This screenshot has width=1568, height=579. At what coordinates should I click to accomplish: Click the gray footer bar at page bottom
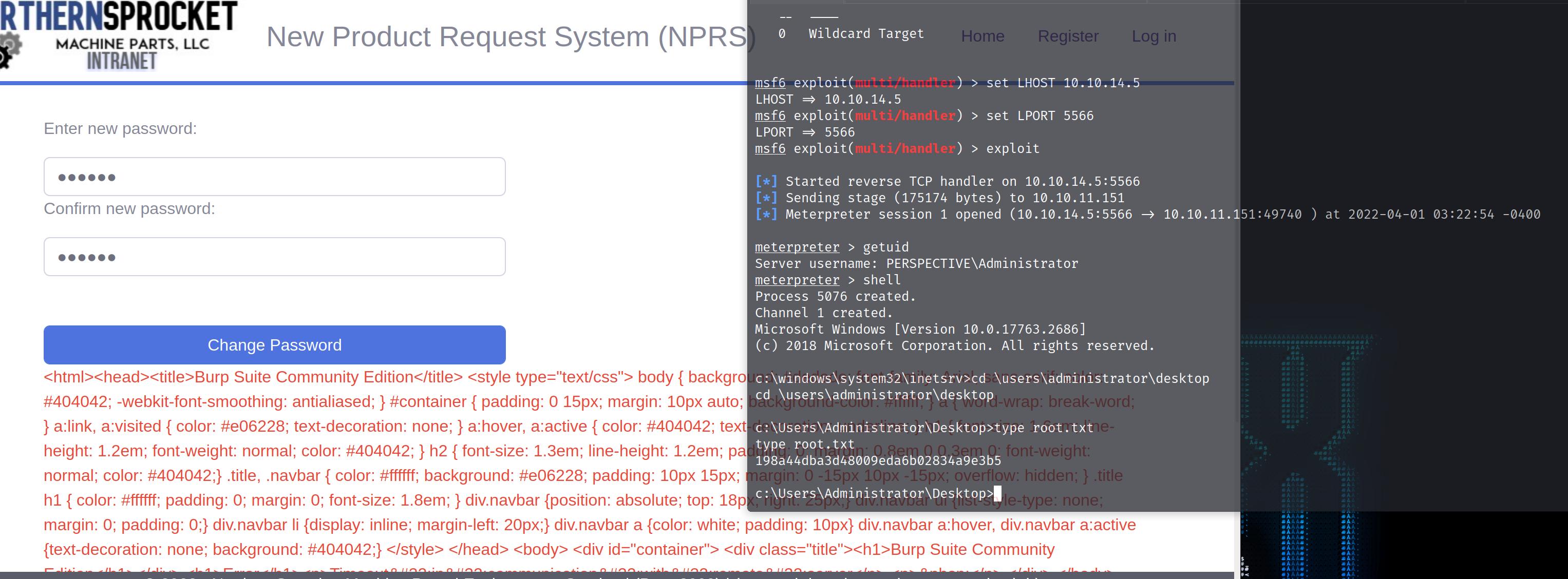[x=609, y=575]
